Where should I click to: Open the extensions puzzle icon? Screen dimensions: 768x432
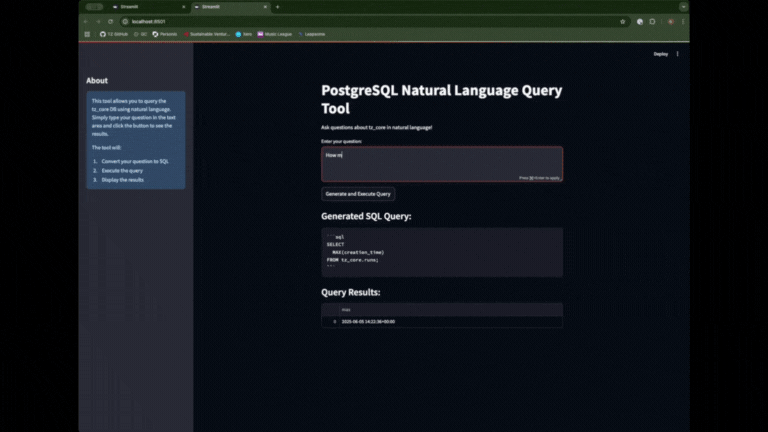point(652,22)
